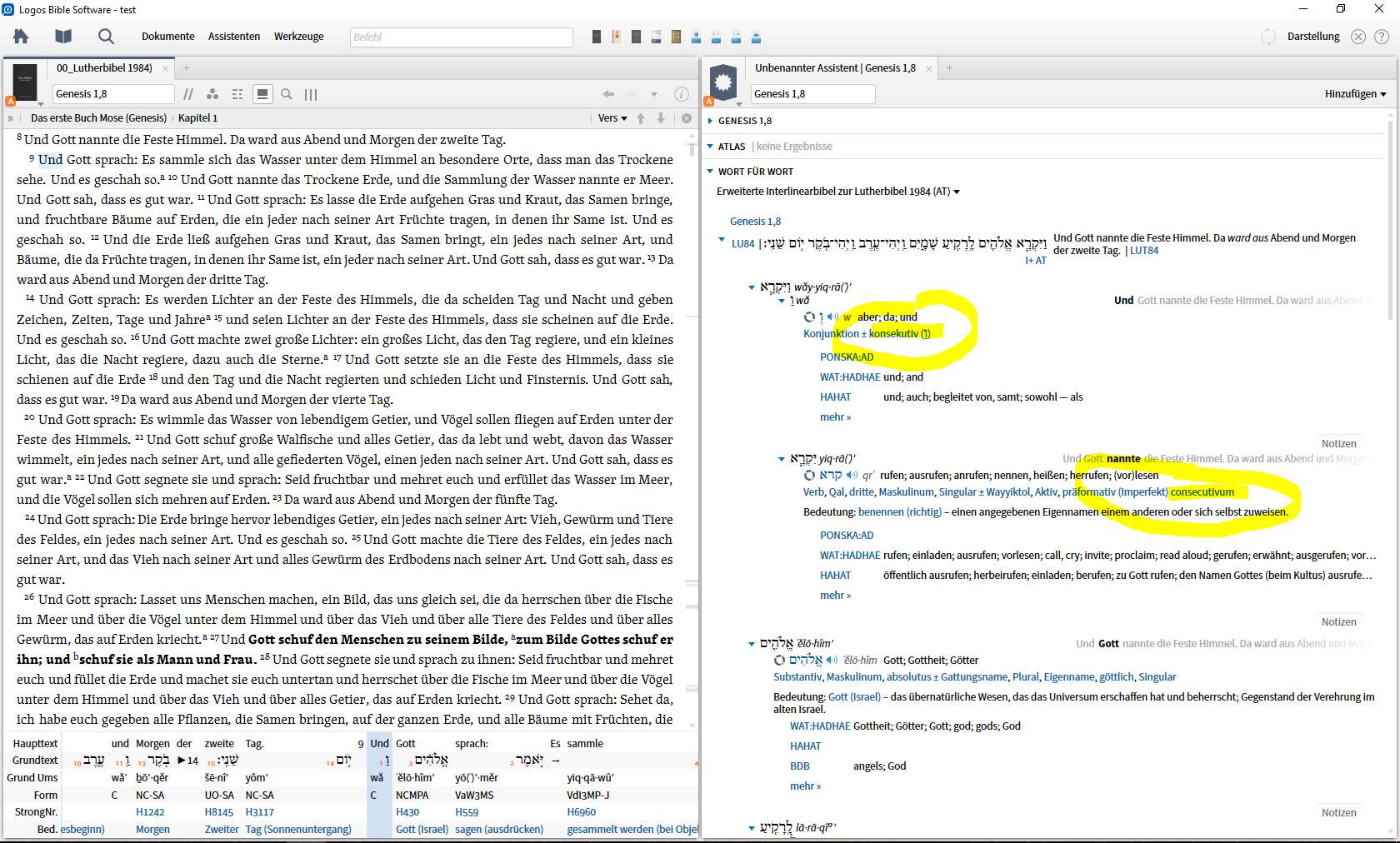
Task: Close the locator bar x icon
Action: pyautogui.click(x=687, y=118)
